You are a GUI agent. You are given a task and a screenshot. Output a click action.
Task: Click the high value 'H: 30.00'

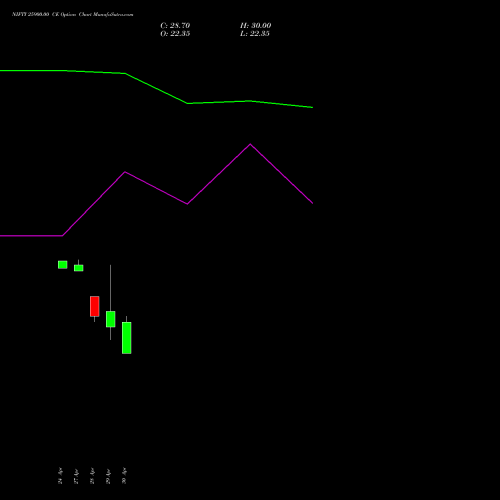tap(255, 25)
